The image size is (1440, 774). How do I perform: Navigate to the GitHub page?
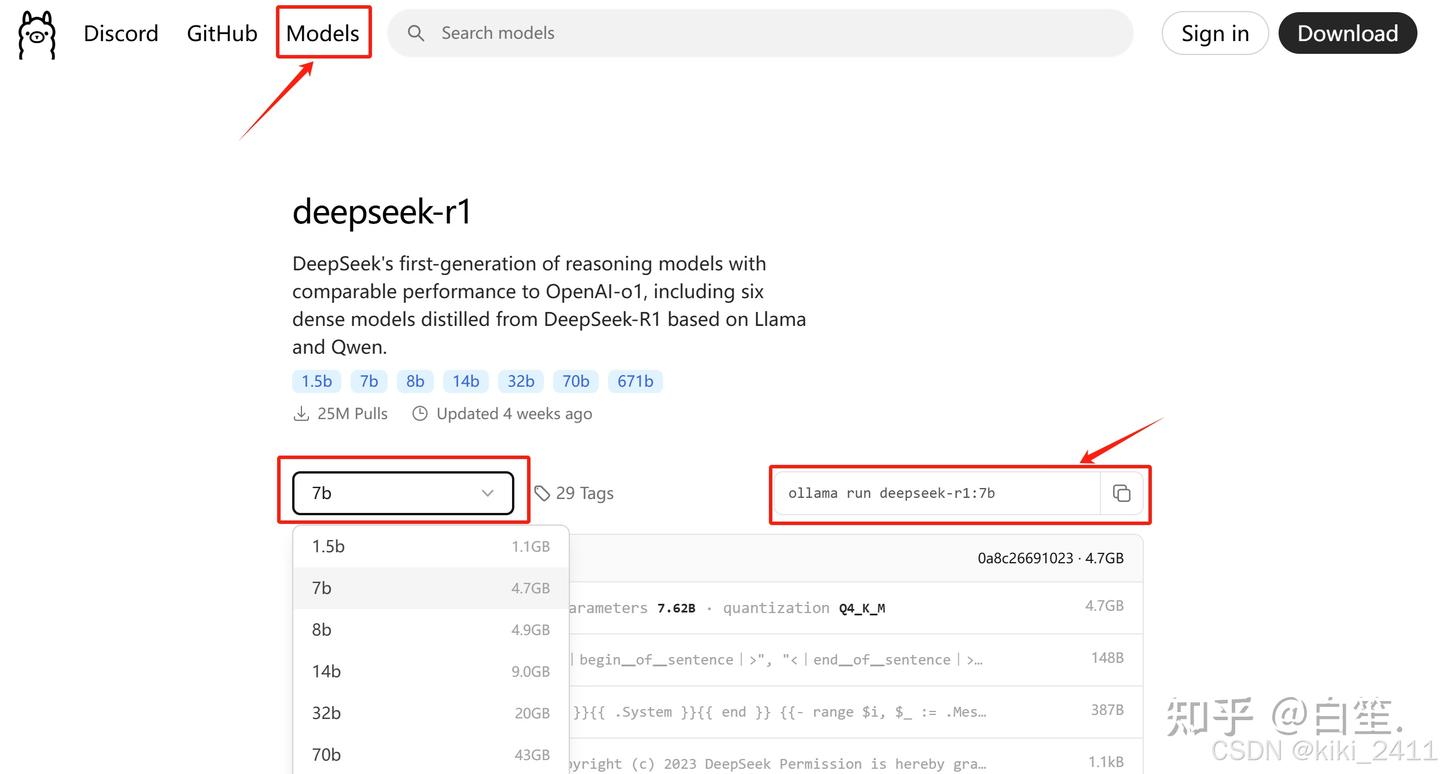[x=221, y=32]
